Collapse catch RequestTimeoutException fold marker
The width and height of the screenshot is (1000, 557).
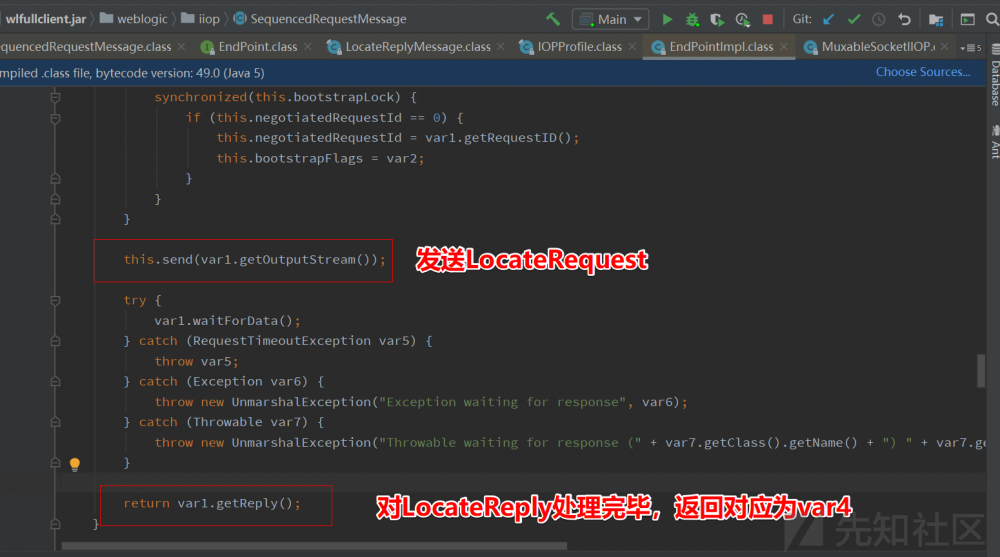pos(55,341)
